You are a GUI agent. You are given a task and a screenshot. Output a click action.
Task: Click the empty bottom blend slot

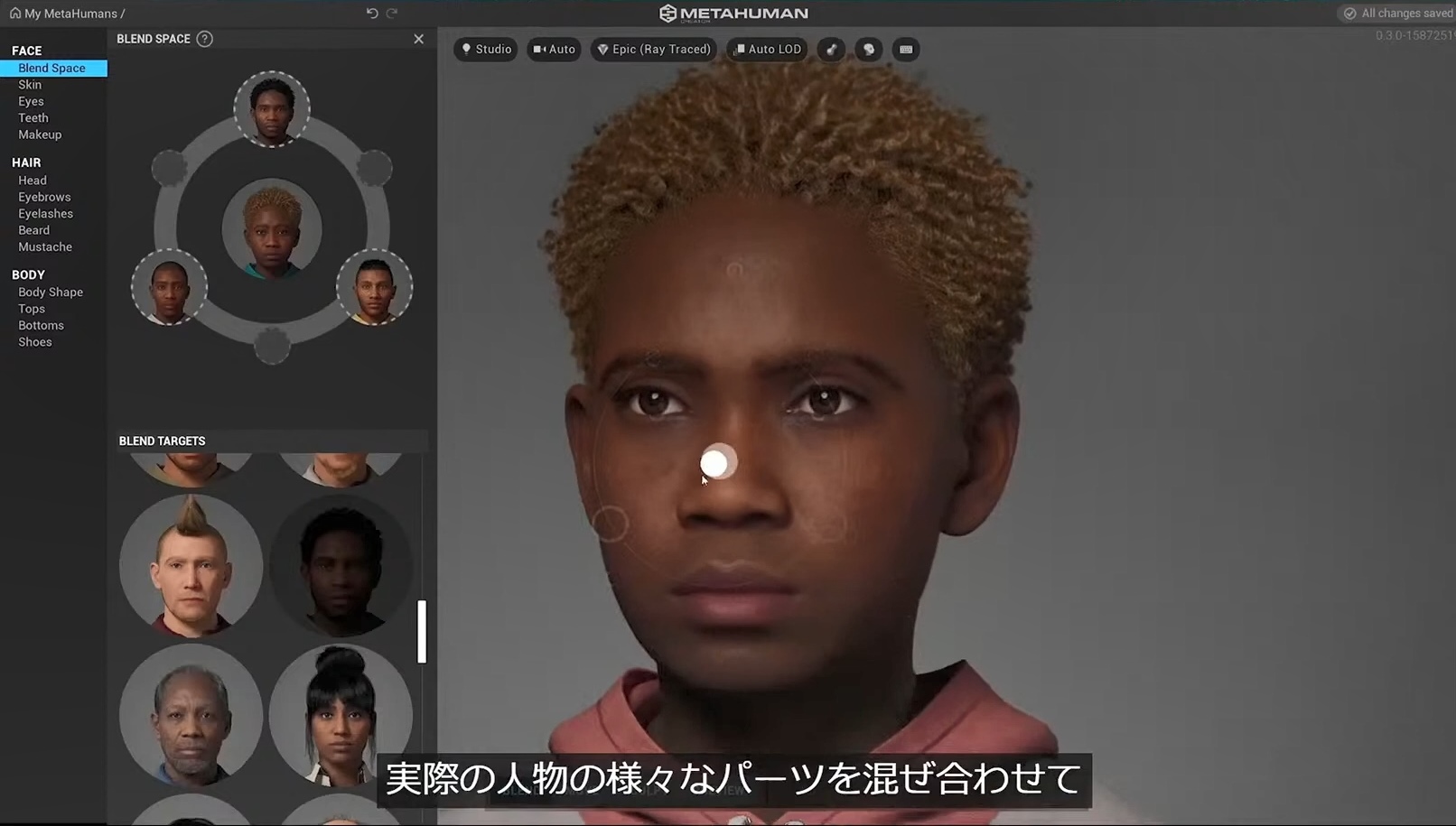click(272, 346)
